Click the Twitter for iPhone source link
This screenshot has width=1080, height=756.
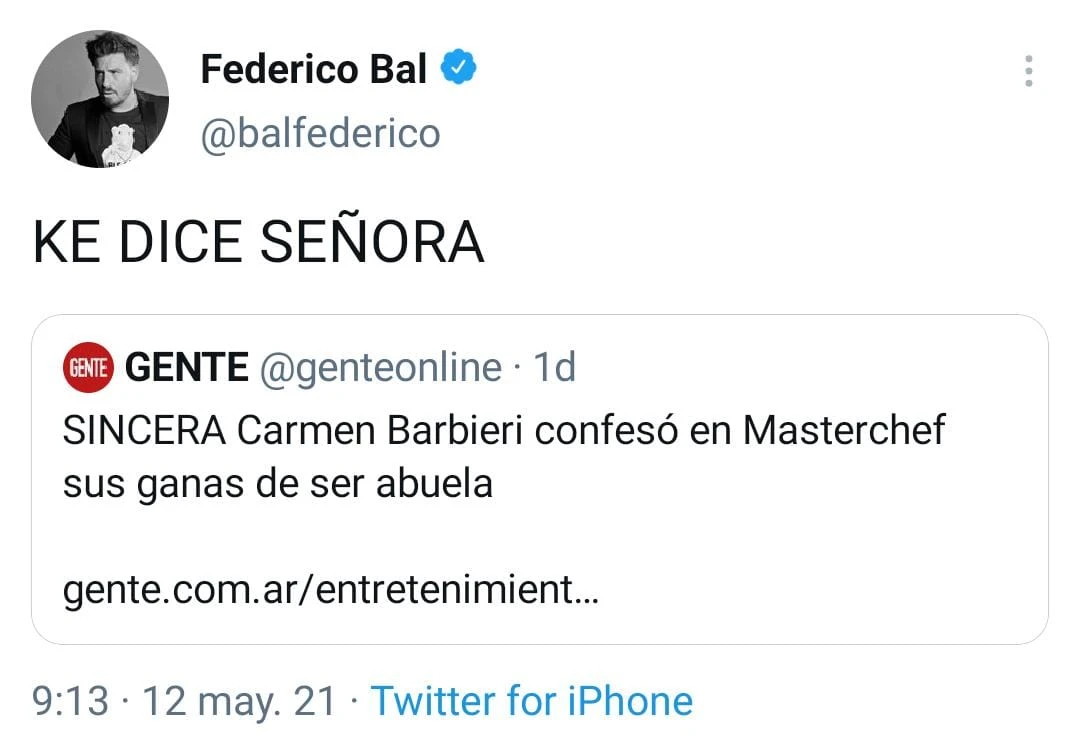coord(531,701)
